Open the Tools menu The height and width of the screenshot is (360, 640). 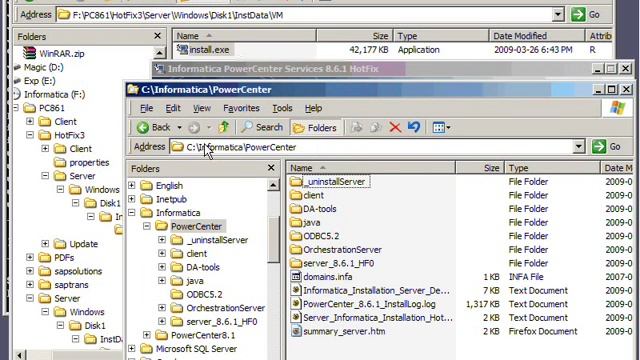[282, 108]
